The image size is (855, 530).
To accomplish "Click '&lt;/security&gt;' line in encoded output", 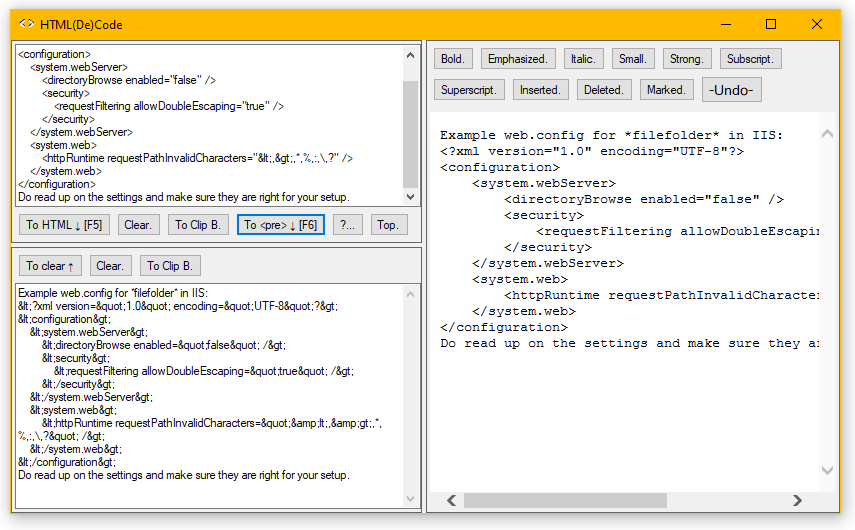I will [x=79, y=384].
